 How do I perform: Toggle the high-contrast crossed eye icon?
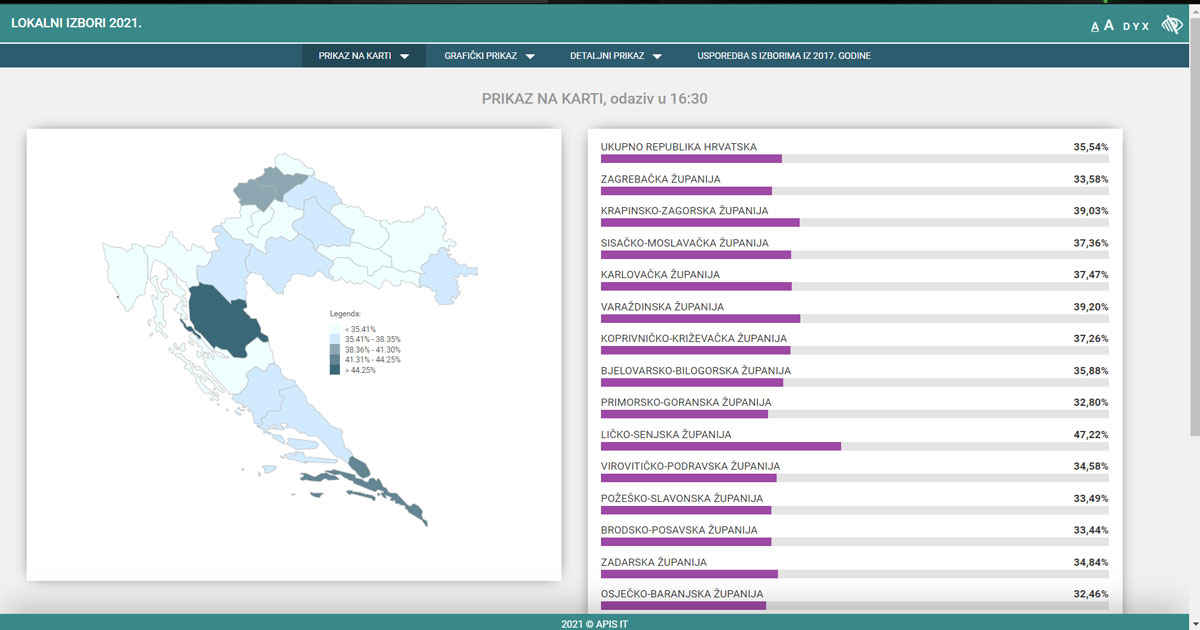pos(1171,25)
